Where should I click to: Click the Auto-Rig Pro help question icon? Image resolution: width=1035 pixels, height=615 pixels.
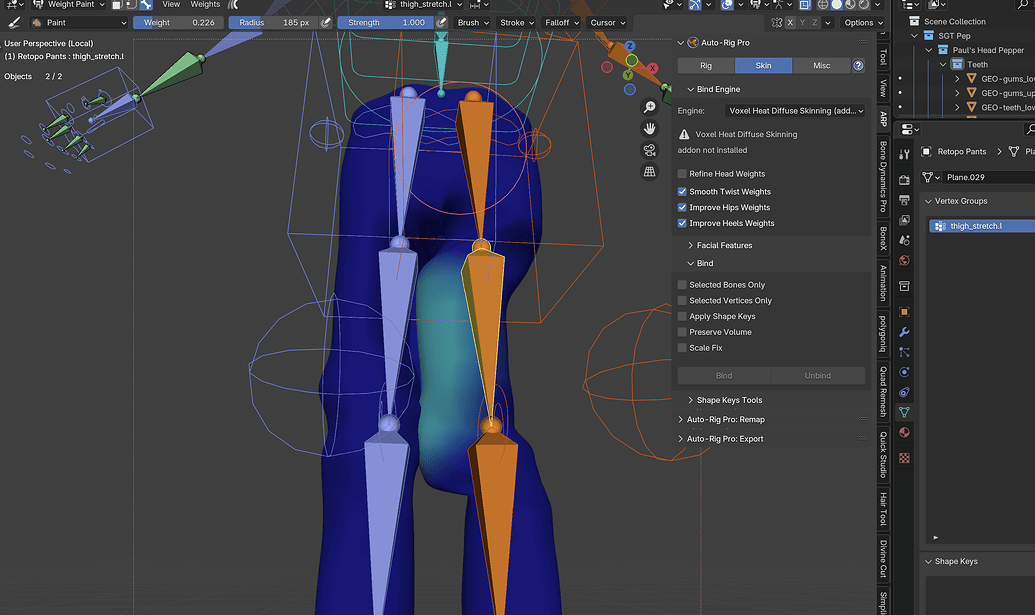[858, 65]
